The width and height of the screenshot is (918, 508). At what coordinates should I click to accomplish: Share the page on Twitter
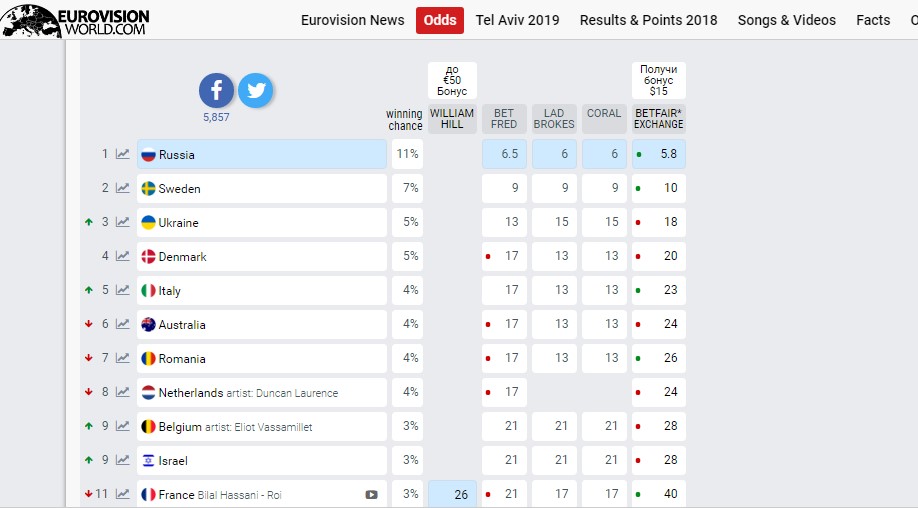pos(255,91)
